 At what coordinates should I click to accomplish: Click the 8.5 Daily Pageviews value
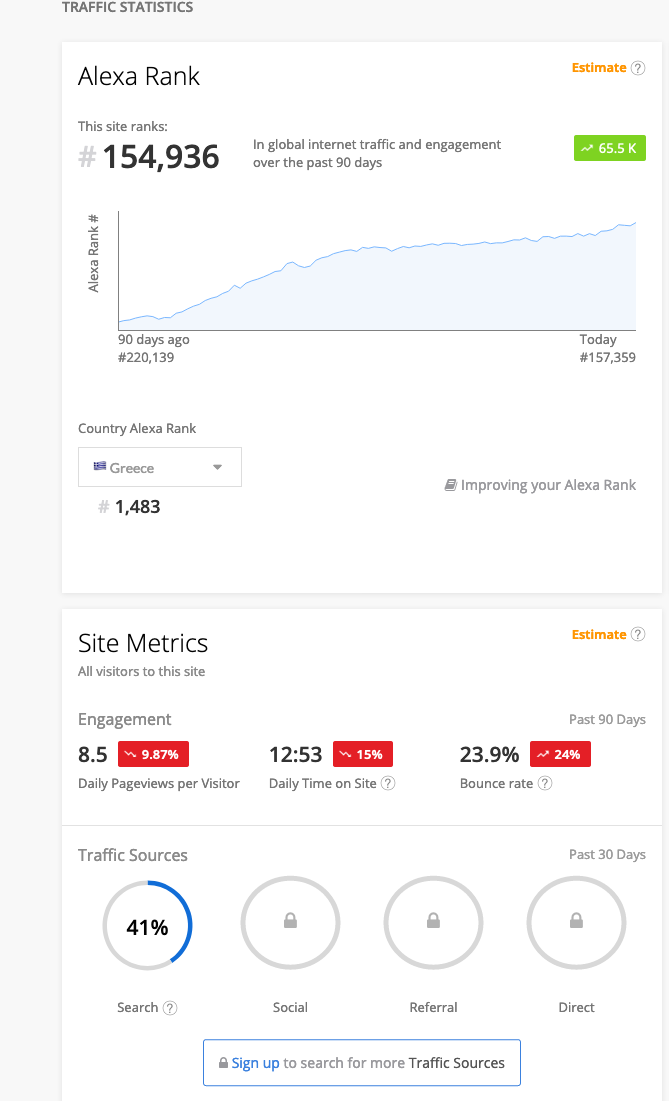[93, 755]
